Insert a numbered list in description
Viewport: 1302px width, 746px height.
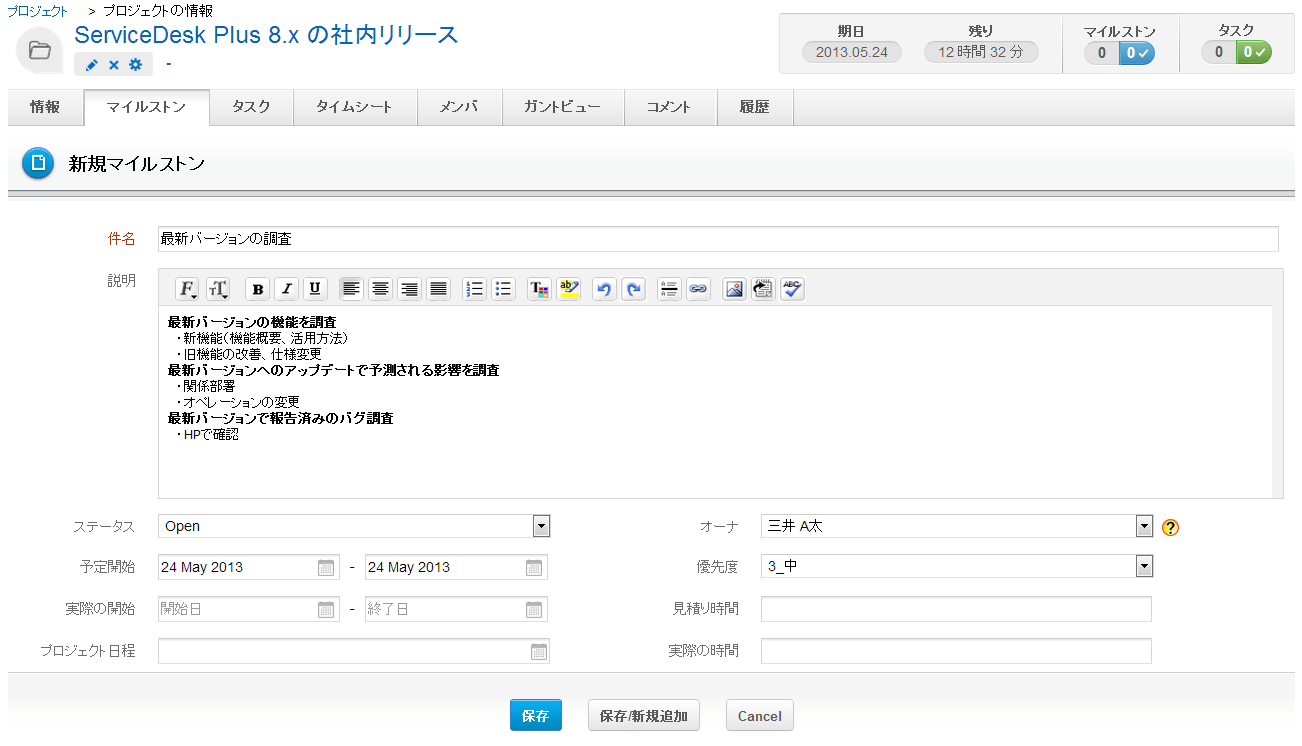click(x=475, y=289)
